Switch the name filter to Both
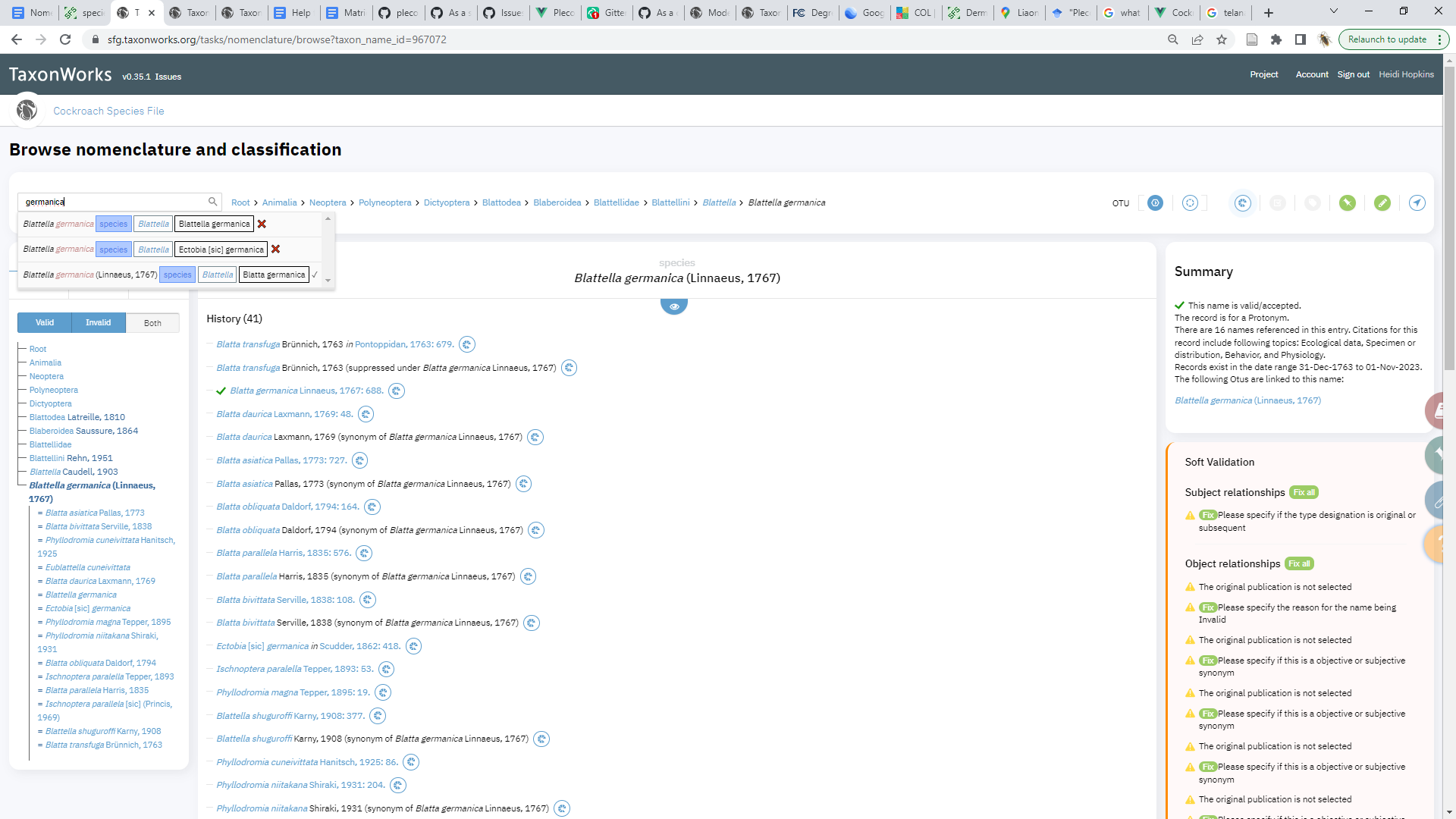Viewport: 1456px width, 819px height. coord(152,322)
